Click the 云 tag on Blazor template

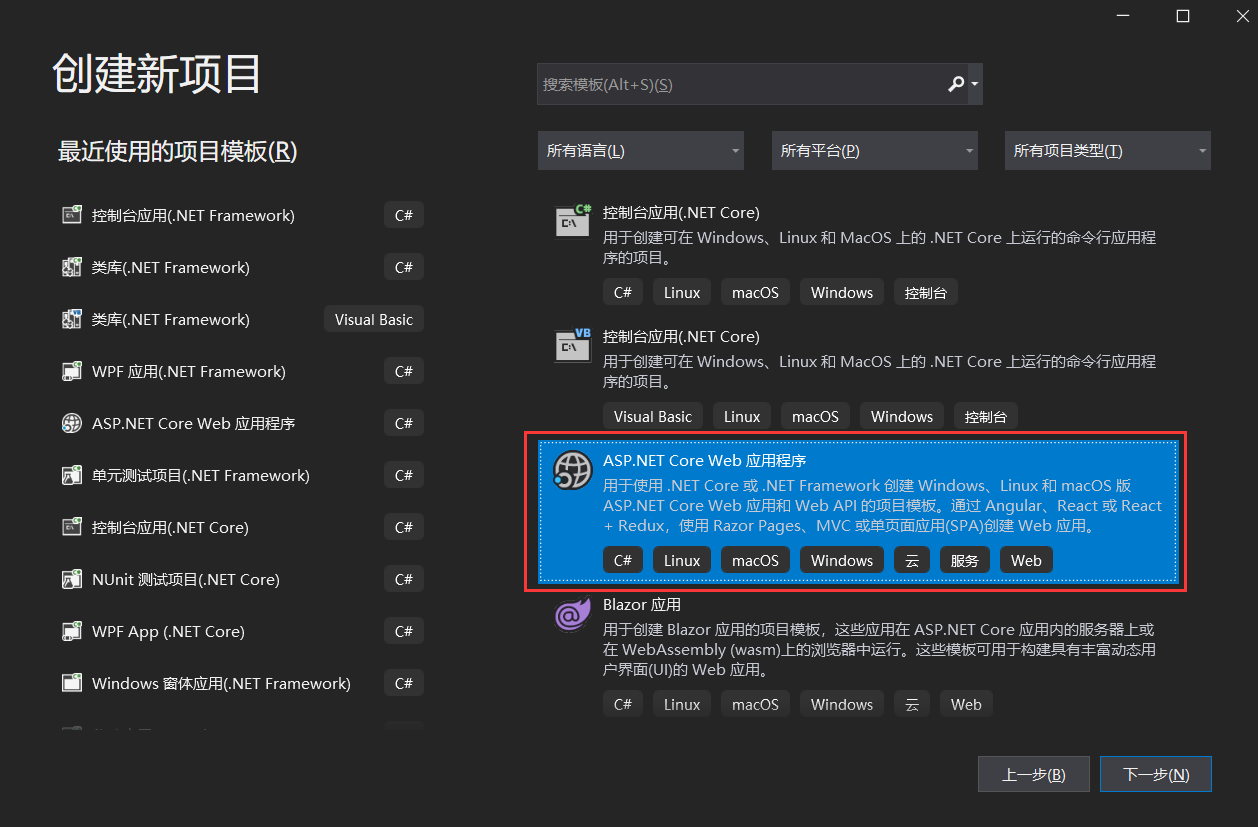(x=912, y=704)
